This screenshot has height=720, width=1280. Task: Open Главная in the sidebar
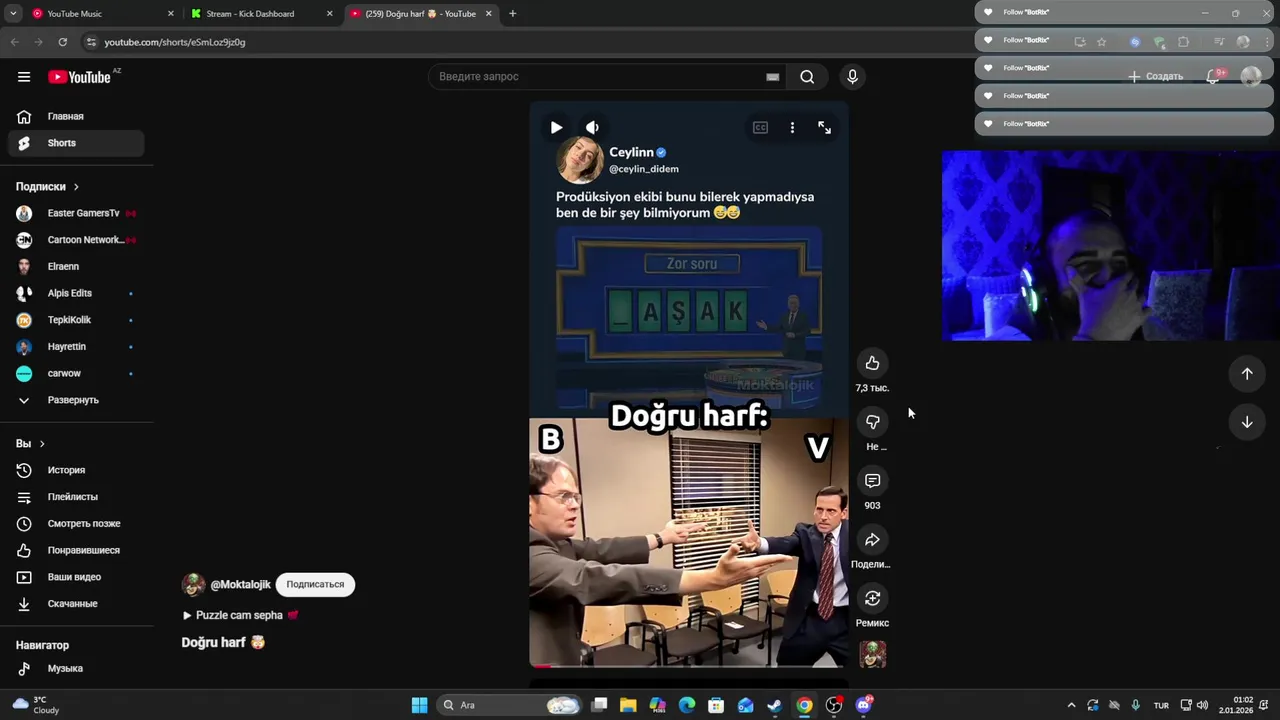(76, 116)
